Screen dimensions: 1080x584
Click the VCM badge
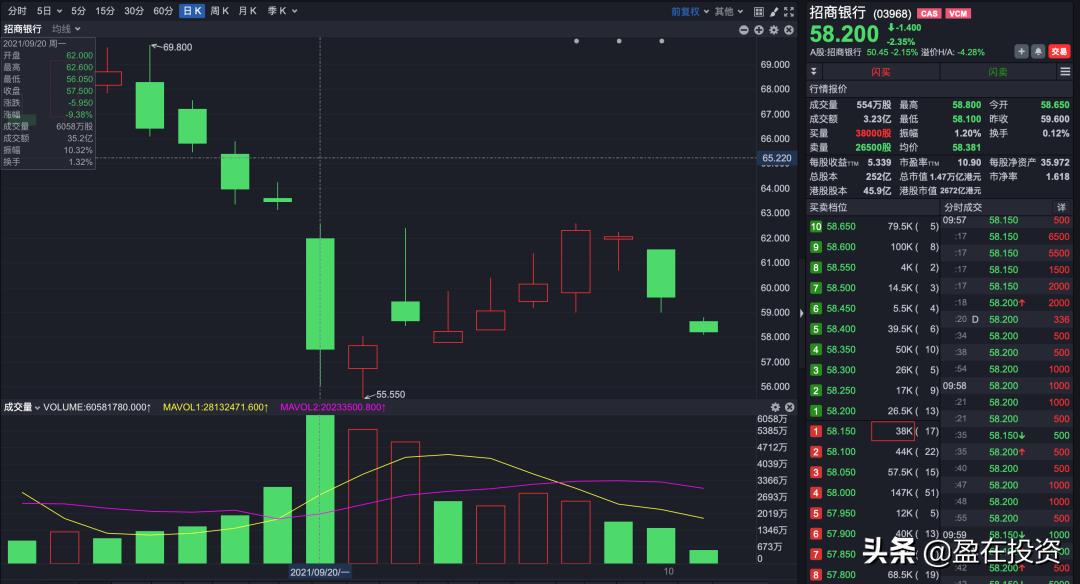tap(958, 13)
